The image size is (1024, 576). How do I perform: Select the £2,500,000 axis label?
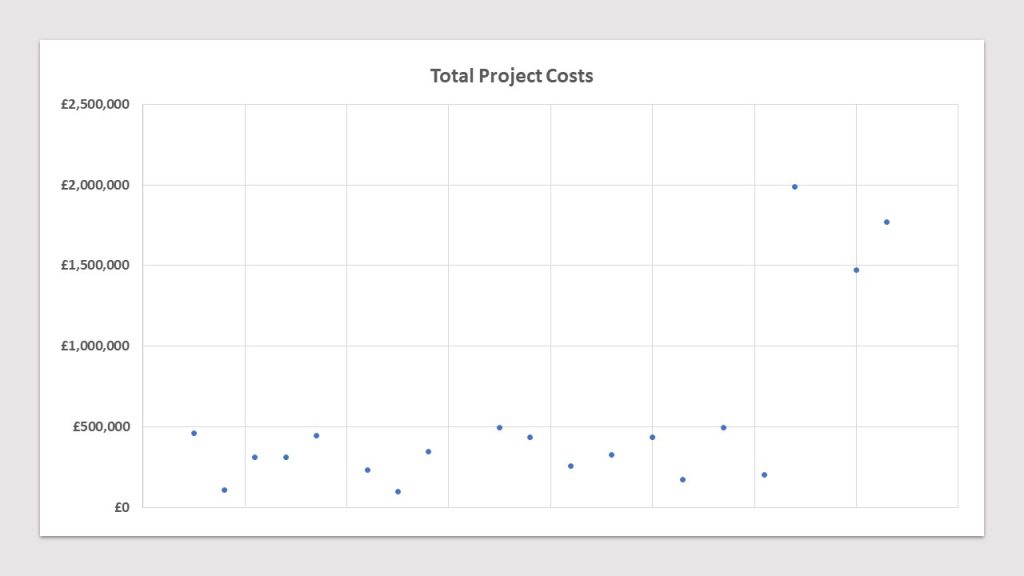(95, 104)
